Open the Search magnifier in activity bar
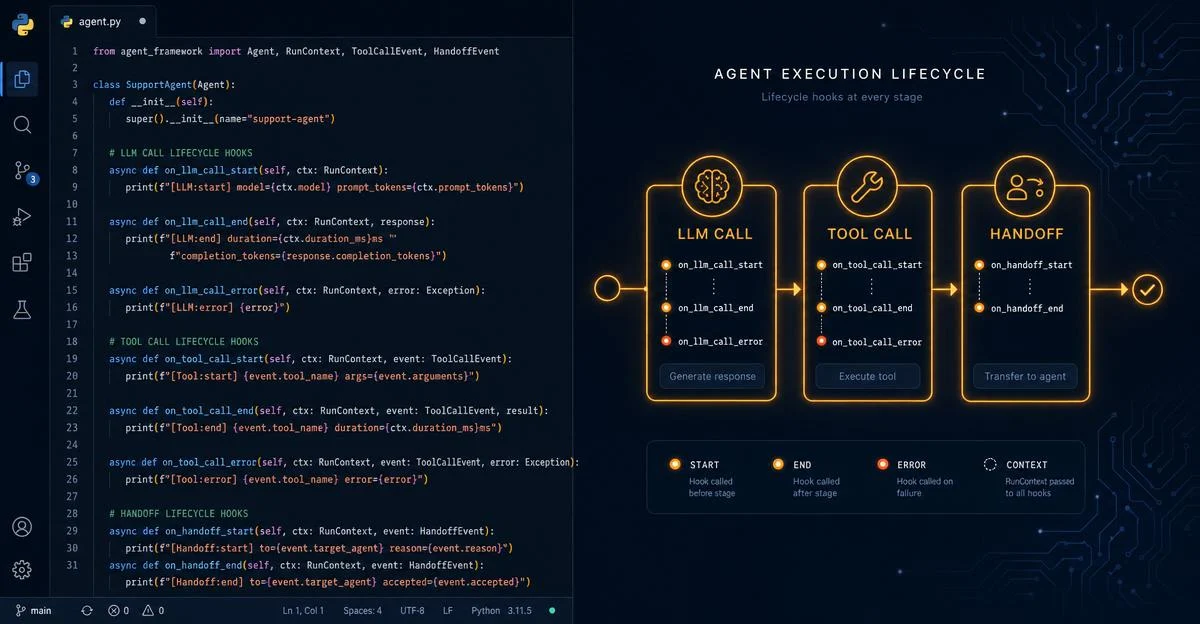This screenshot has width=1200, height=624. click(22, 125)
